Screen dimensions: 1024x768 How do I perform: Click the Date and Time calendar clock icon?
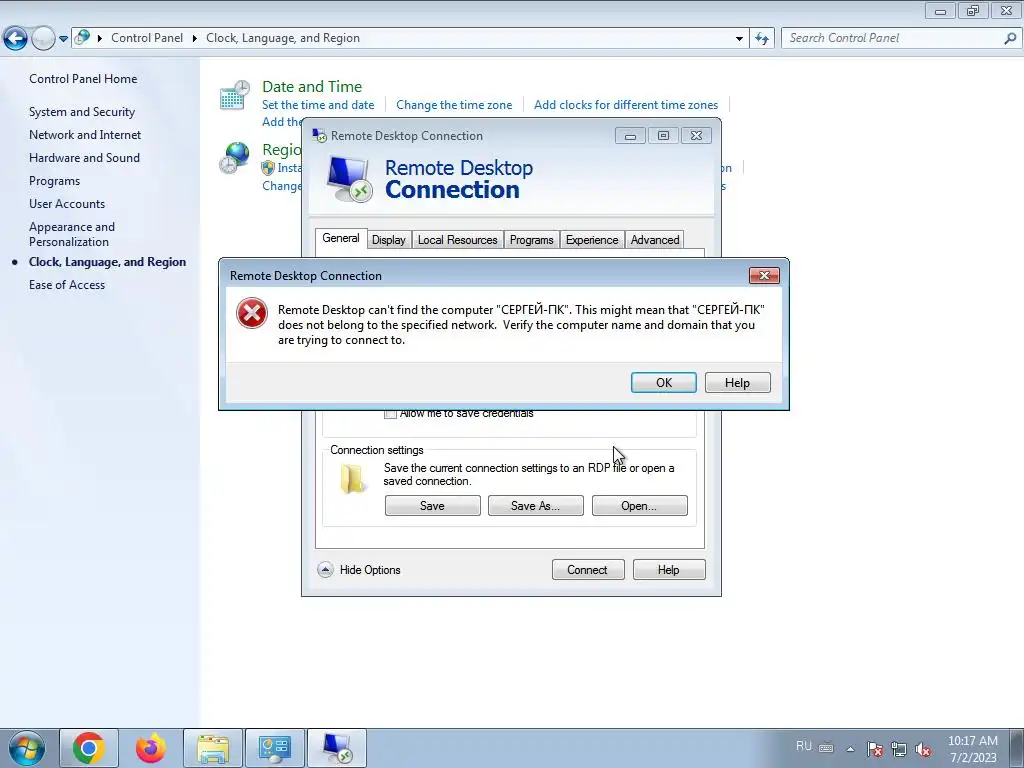point(234,95)
